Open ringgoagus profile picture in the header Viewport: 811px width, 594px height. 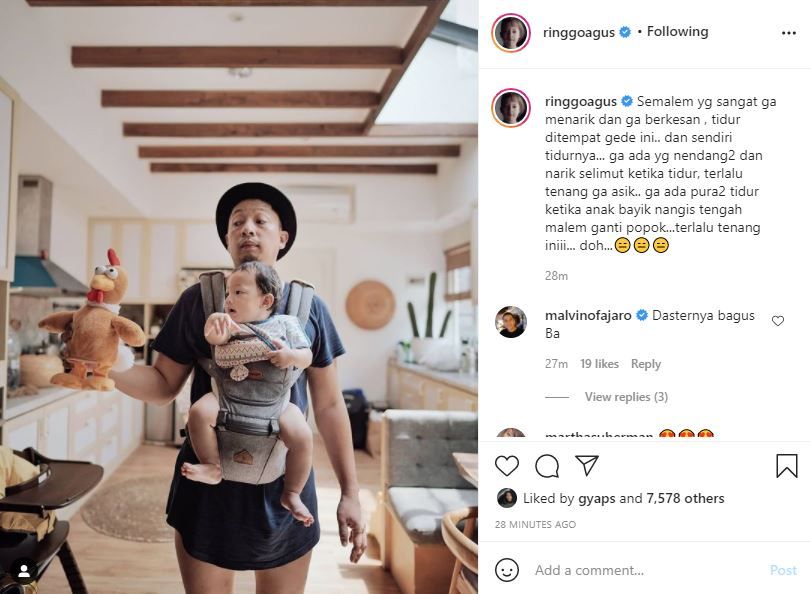point(511,32)
